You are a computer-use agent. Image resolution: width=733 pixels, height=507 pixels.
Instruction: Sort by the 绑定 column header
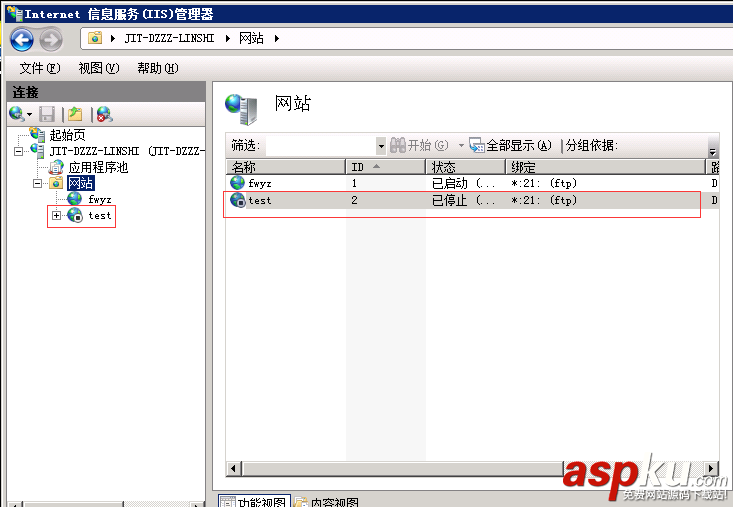pyautogui.click(x=605, y=167)
